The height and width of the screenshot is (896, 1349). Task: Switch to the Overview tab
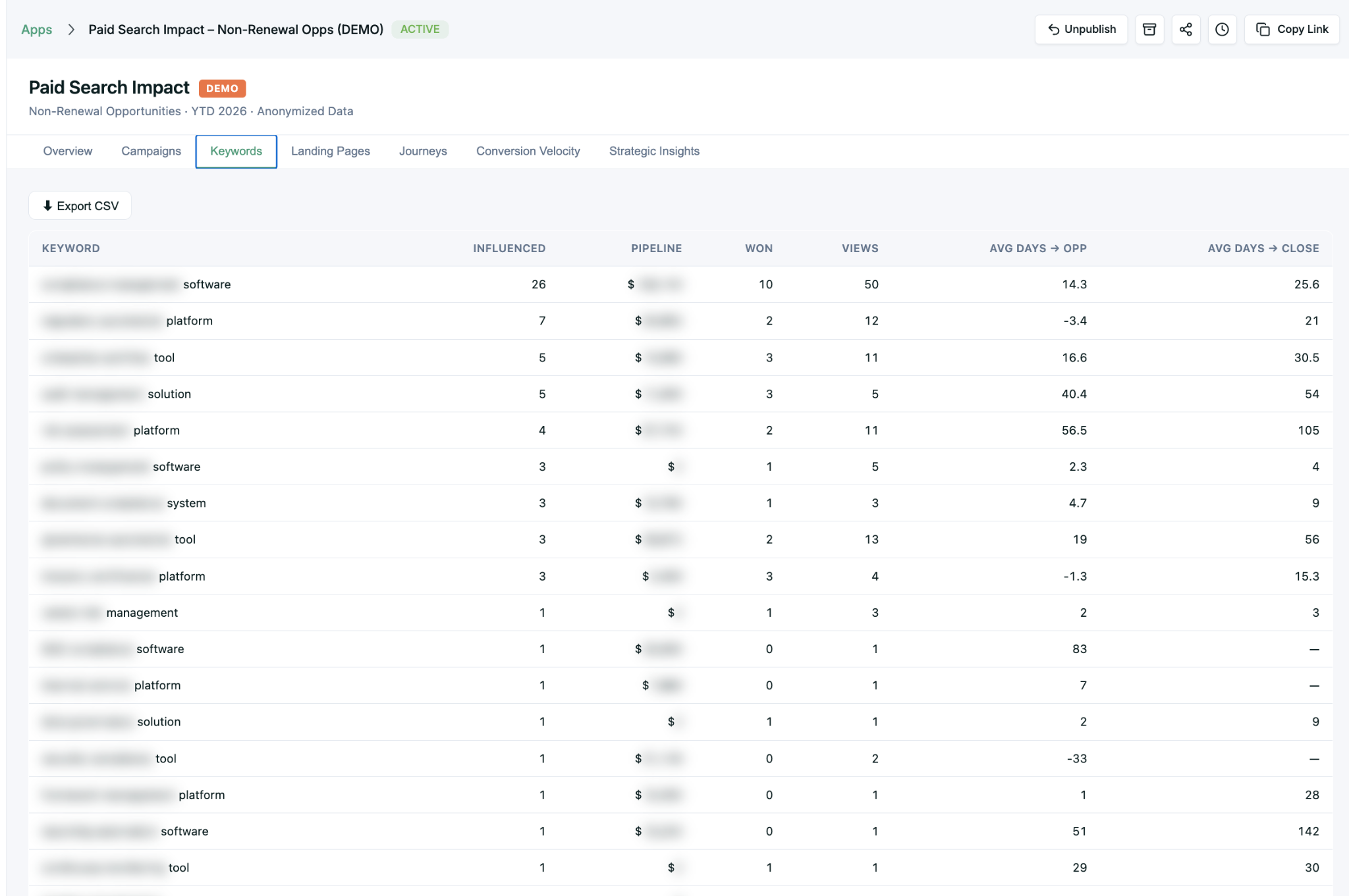(67, 151)
